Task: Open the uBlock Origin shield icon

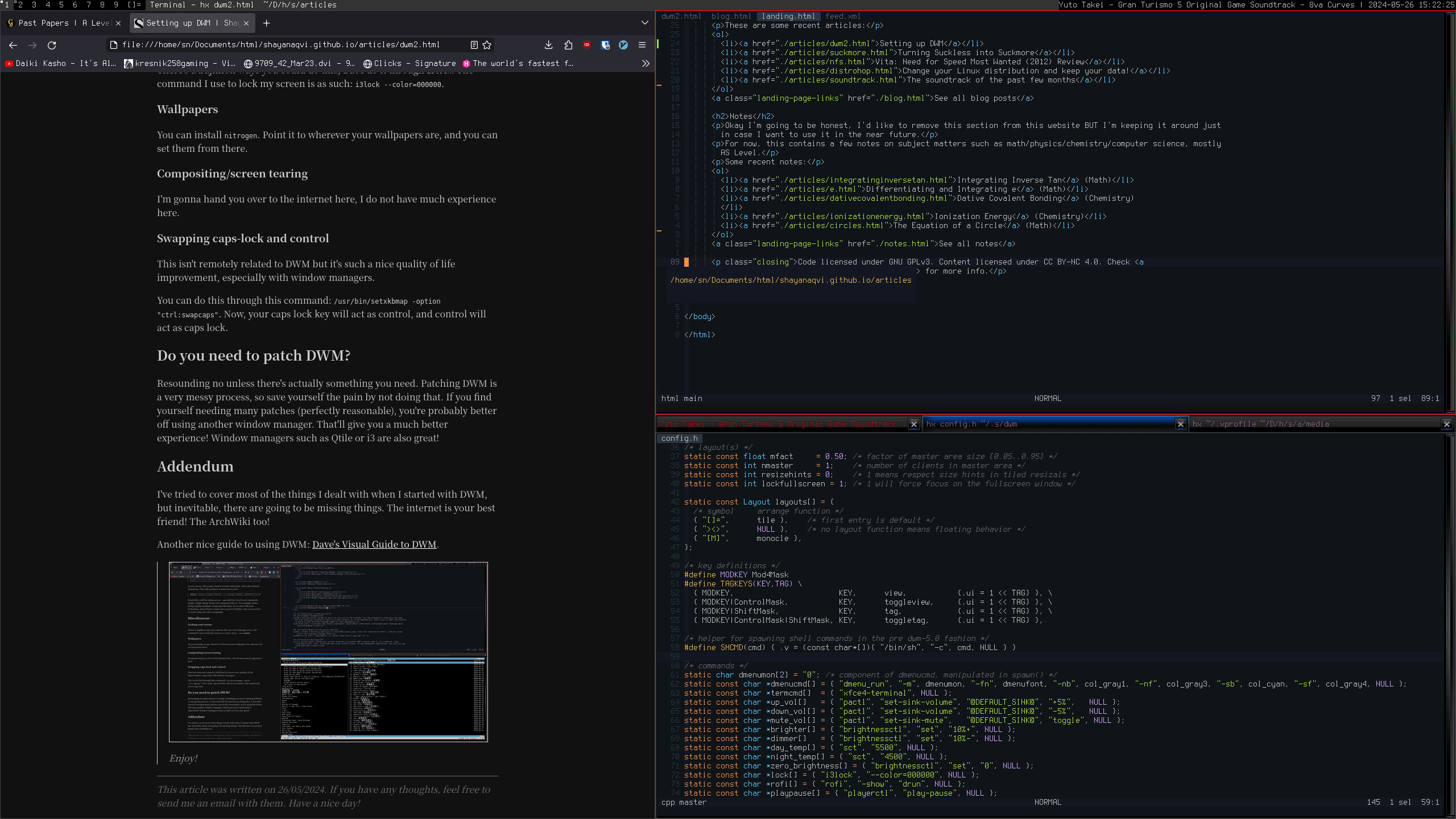Action: click(x=587, y=45)
